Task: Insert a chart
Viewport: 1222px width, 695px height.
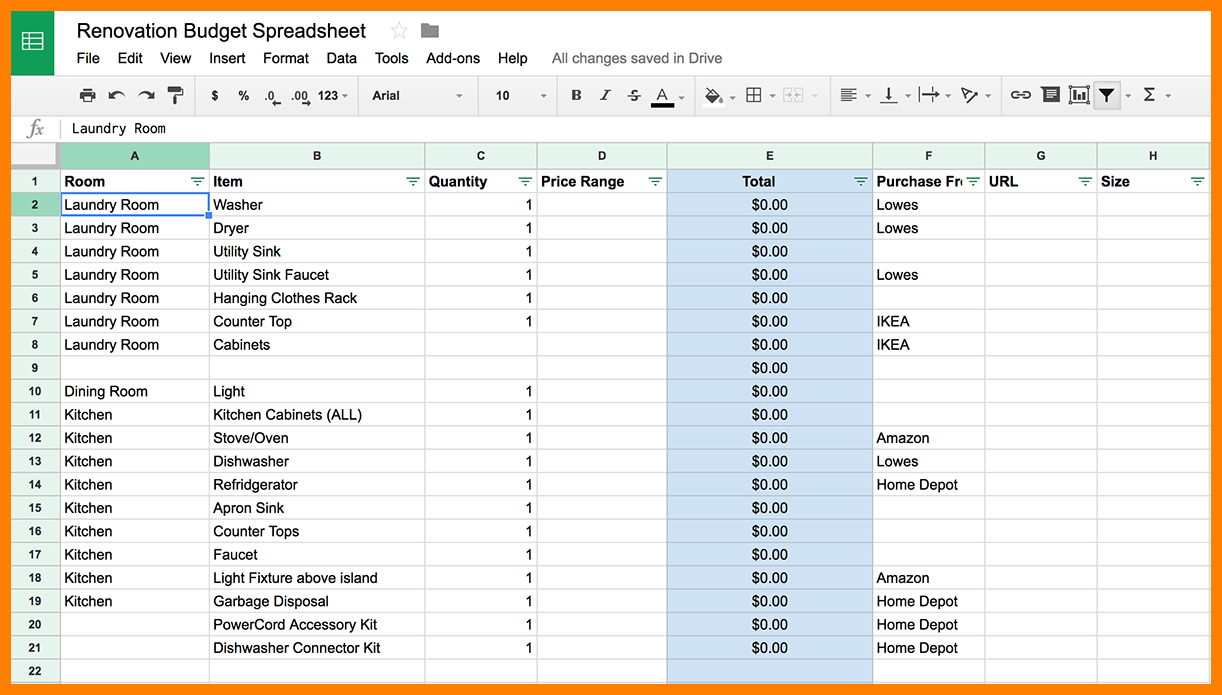Action: [1080, 94]
